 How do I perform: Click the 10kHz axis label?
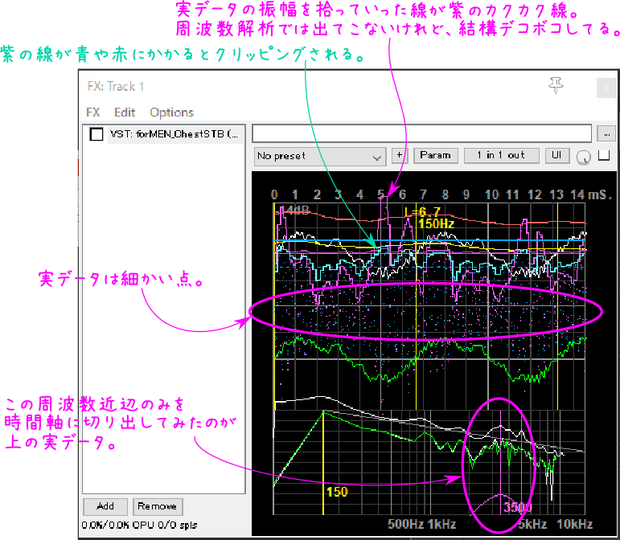575,524
